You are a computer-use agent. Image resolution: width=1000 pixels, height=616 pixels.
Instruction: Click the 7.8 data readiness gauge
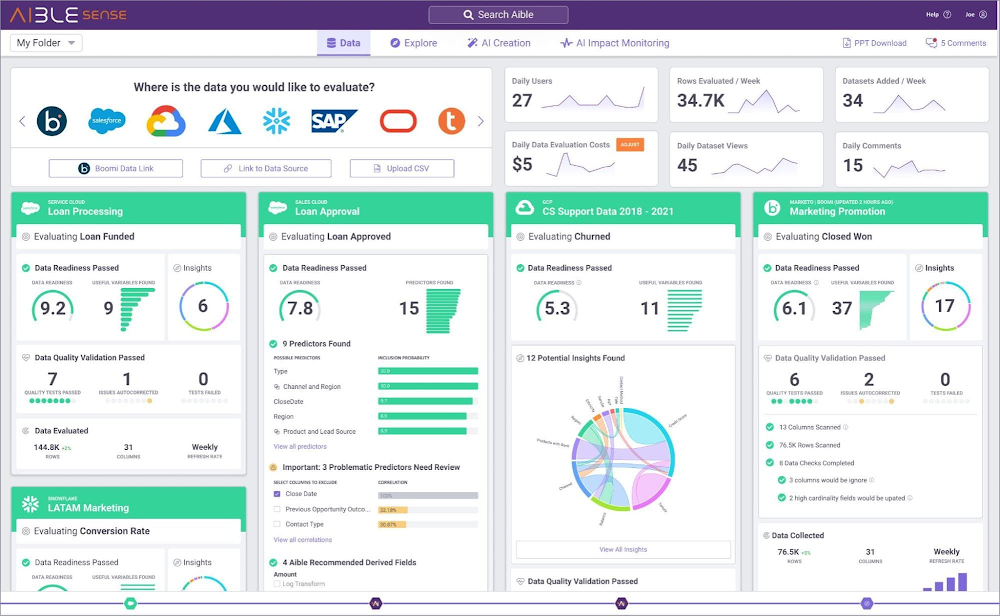click(x=300, y=308)
